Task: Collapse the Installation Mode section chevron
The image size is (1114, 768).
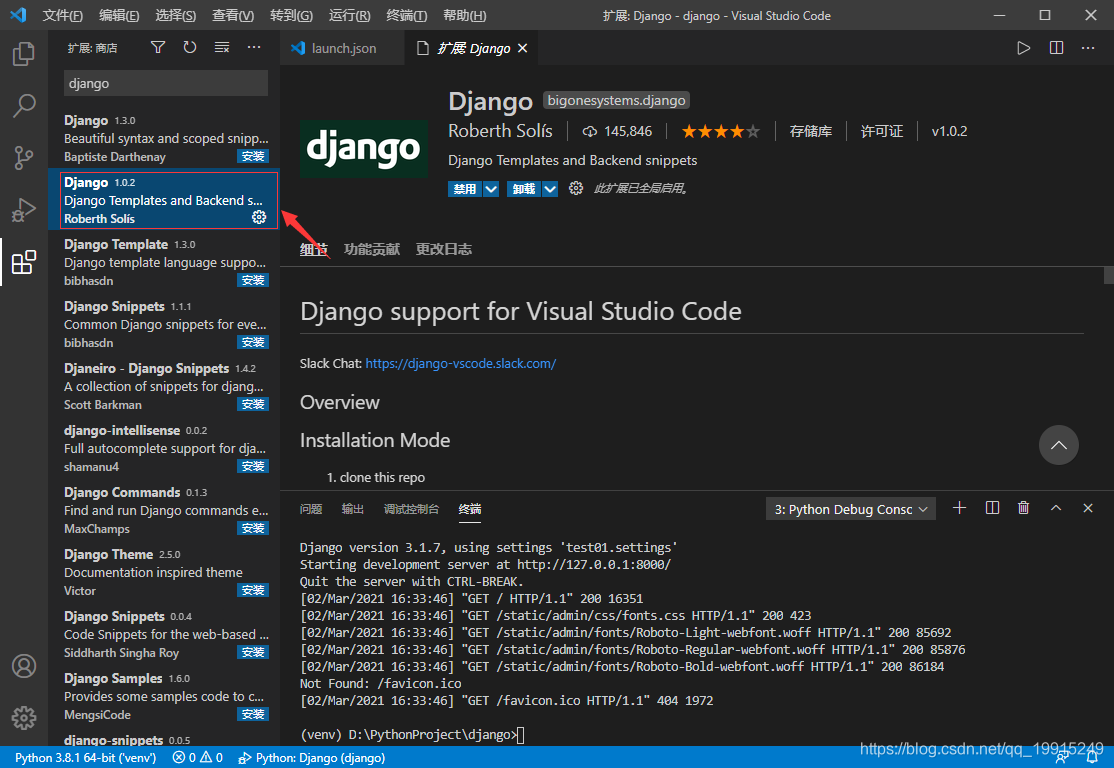Action: point(1058,445)
